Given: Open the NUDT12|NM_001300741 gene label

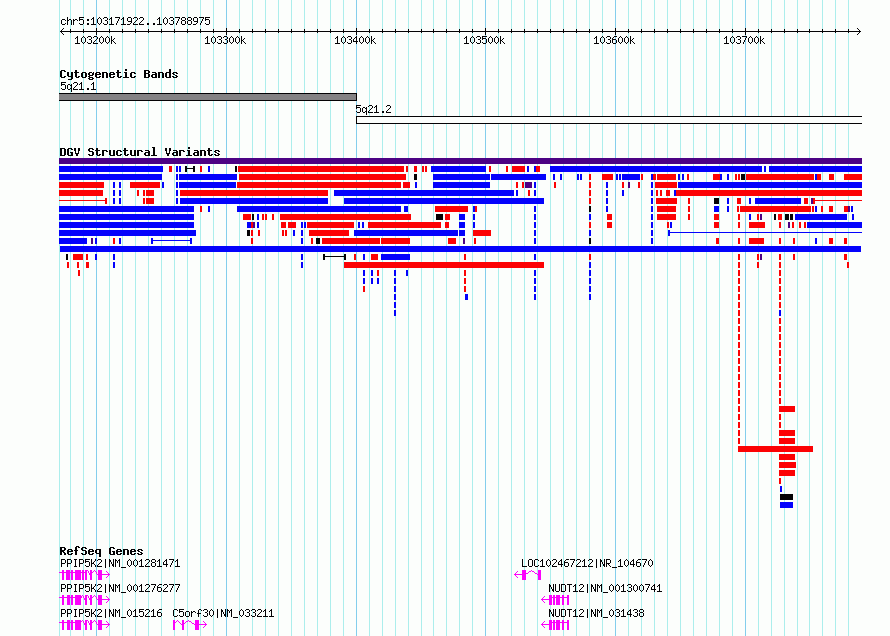Looking at the screenshot, I should point(605,588).
